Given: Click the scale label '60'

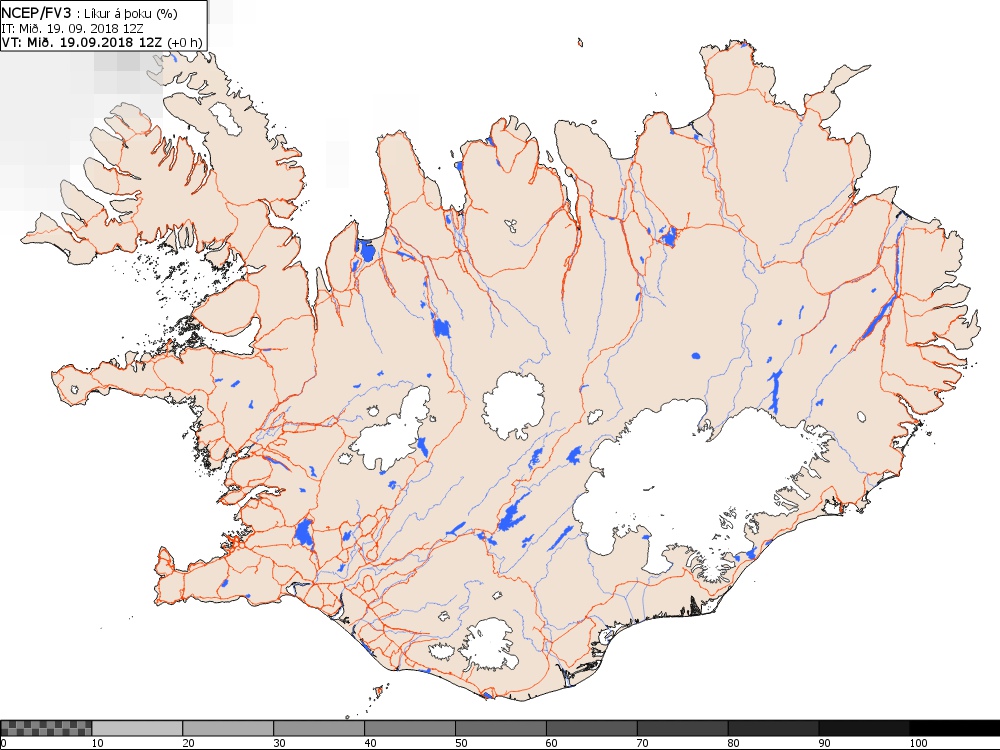Looking at the screenshot, I should (552, 743).
